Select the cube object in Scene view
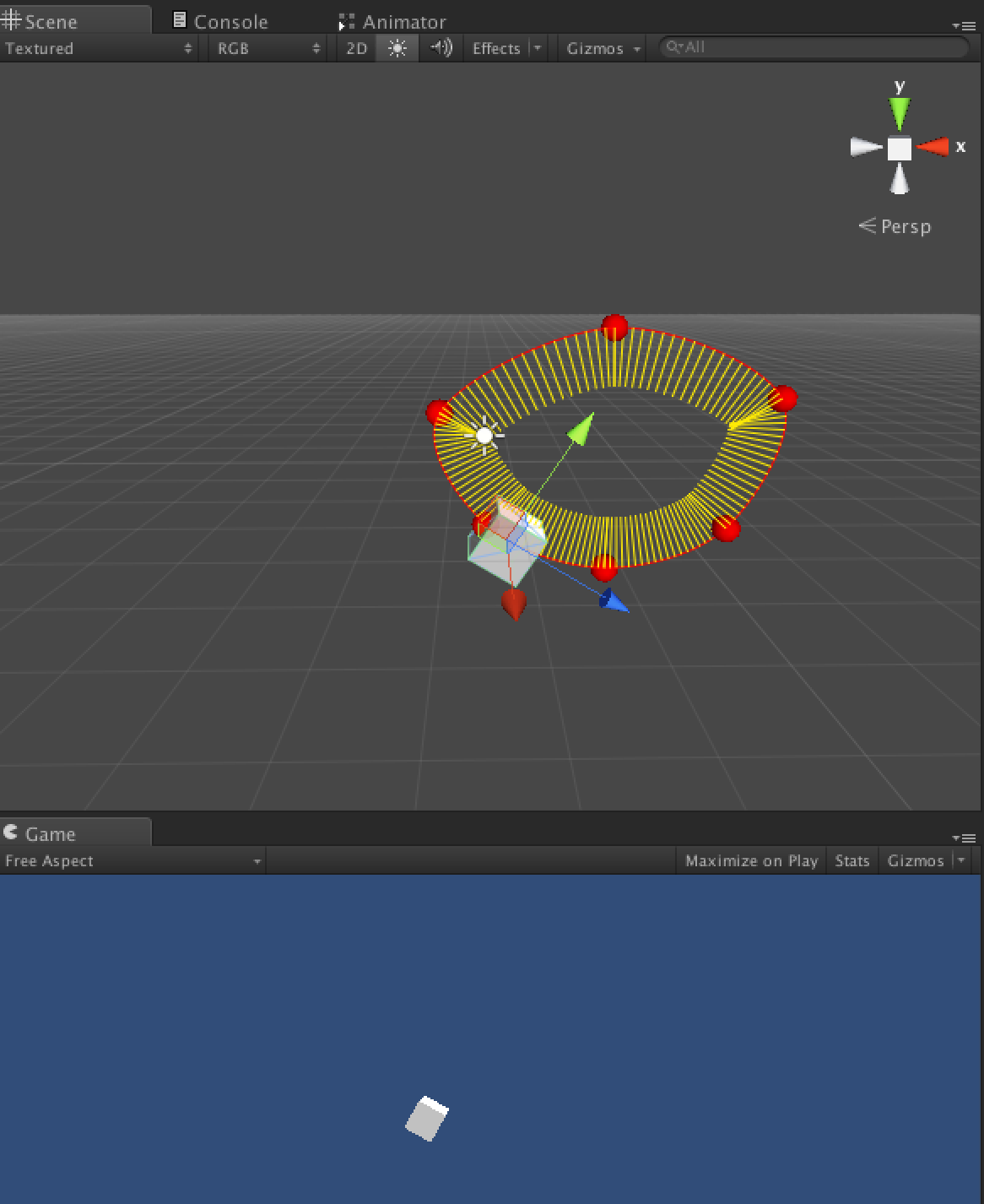 (x=506, y=545)
